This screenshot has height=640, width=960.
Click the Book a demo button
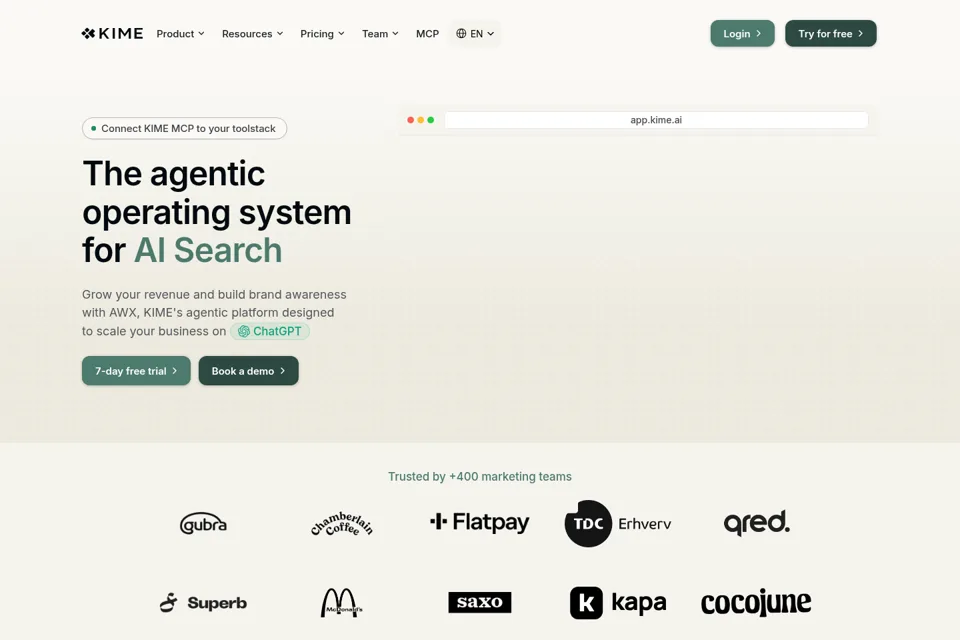[x=249, y=371]
